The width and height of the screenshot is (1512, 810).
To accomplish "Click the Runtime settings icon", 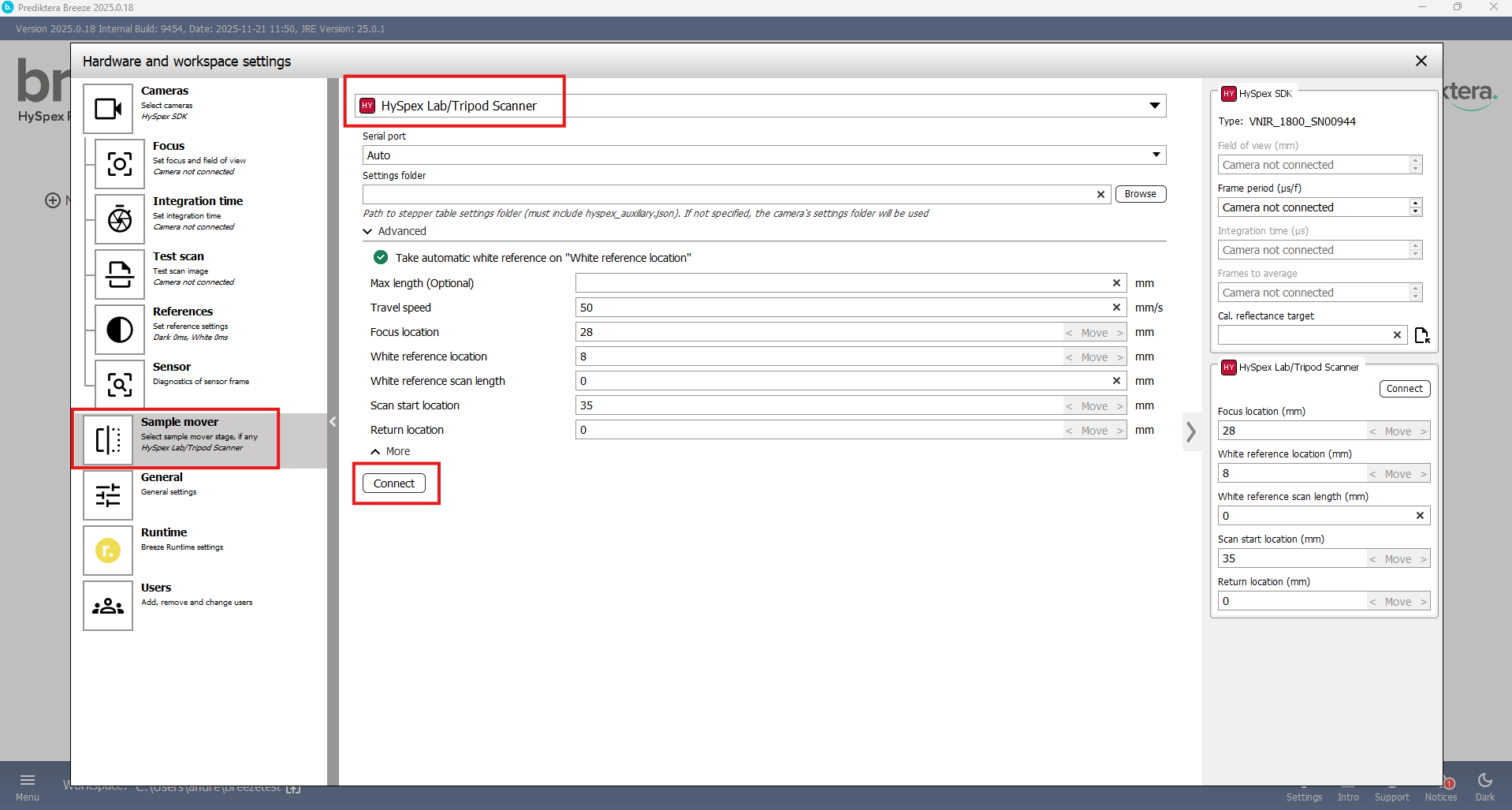I will (x=108, y=551).
